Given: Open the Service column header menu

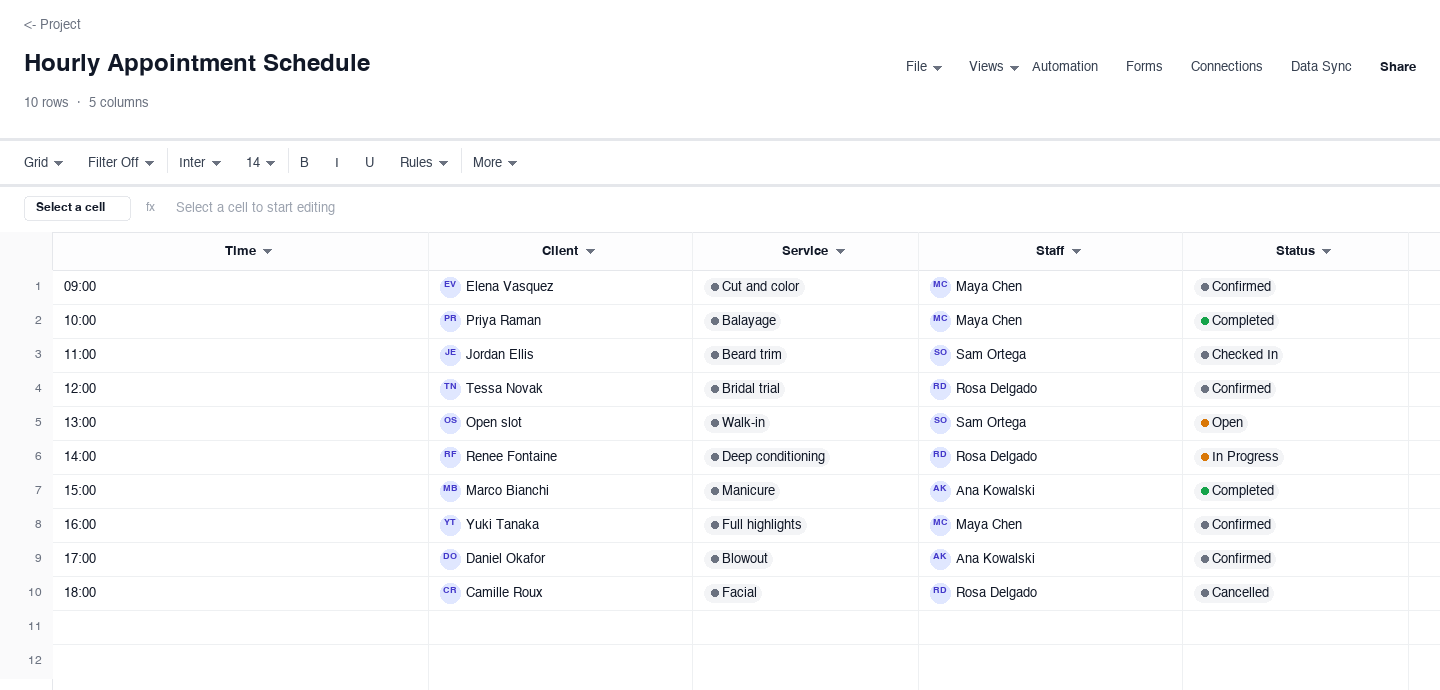Looking at the screenshot, I should point(841,251).
